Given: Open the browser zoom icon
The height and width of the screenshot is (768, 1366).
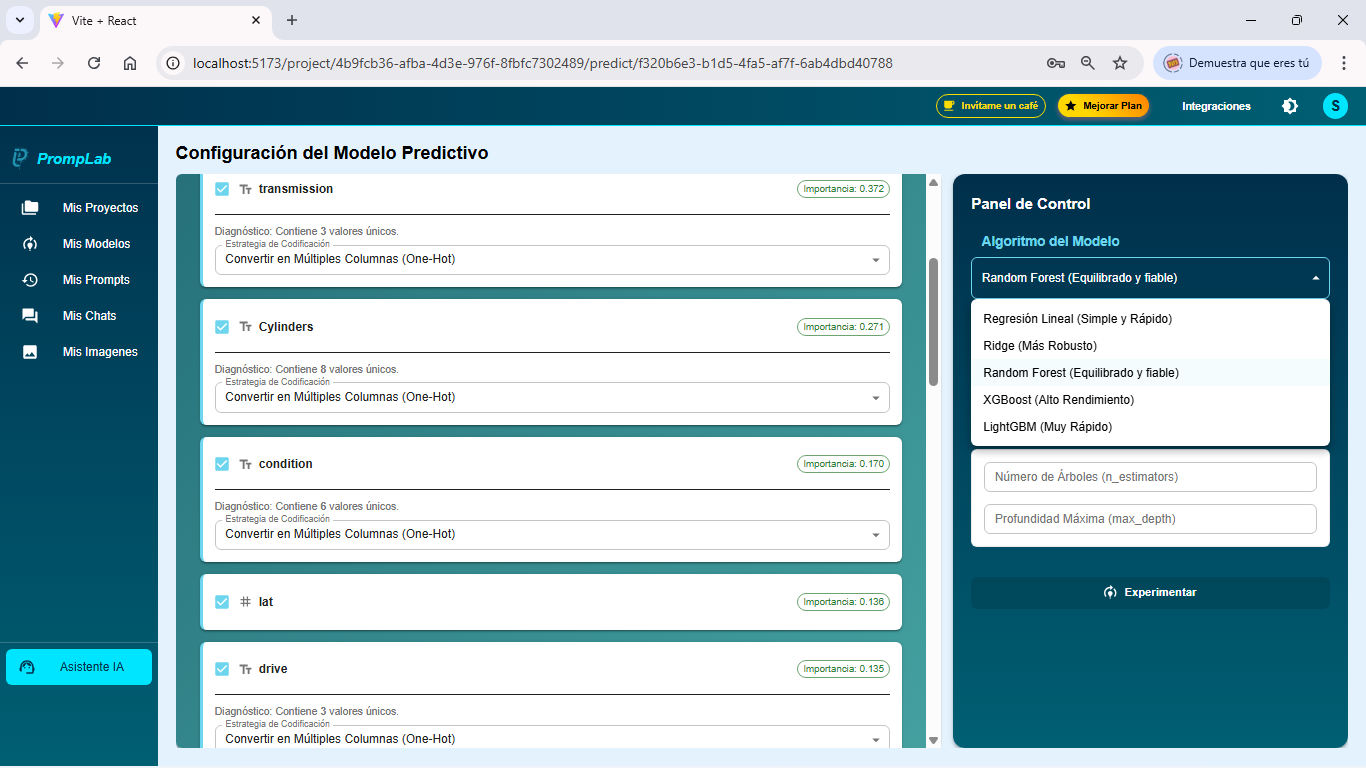Looking at the screenshot, I should tap(1088, 63).
